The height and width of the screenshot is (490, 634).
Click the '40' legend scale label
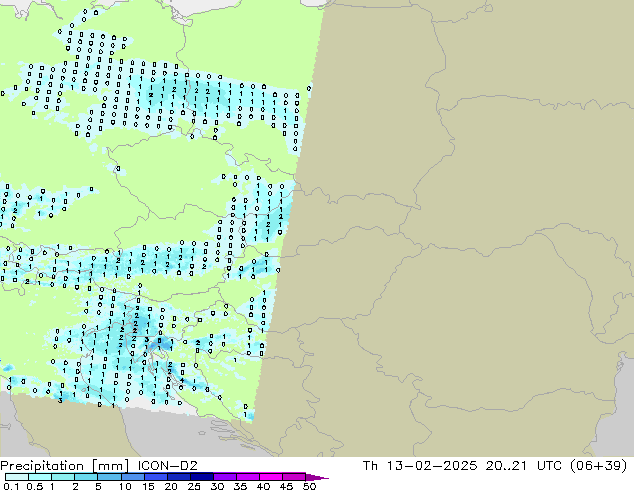pos(263,486)
